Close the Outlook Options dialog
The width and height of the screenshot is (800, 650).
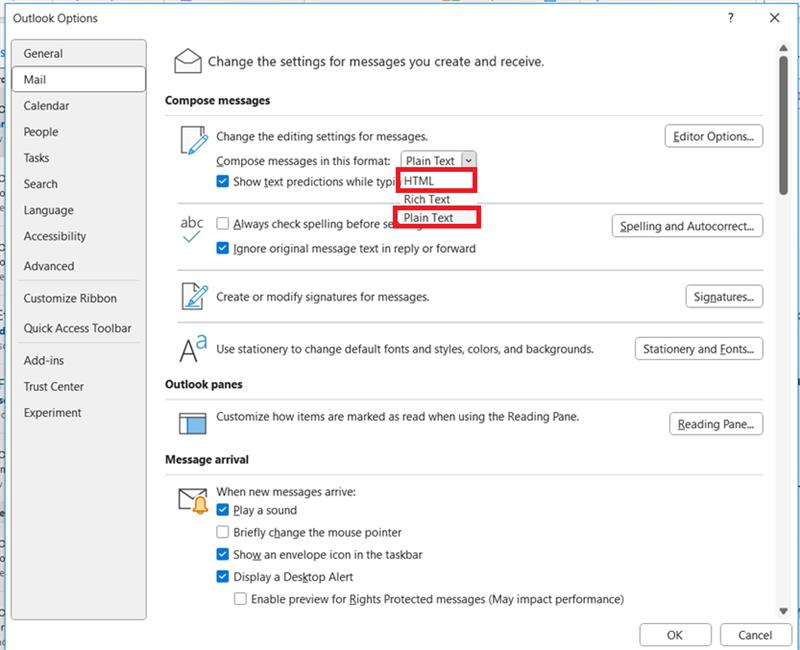click(774, 18)
